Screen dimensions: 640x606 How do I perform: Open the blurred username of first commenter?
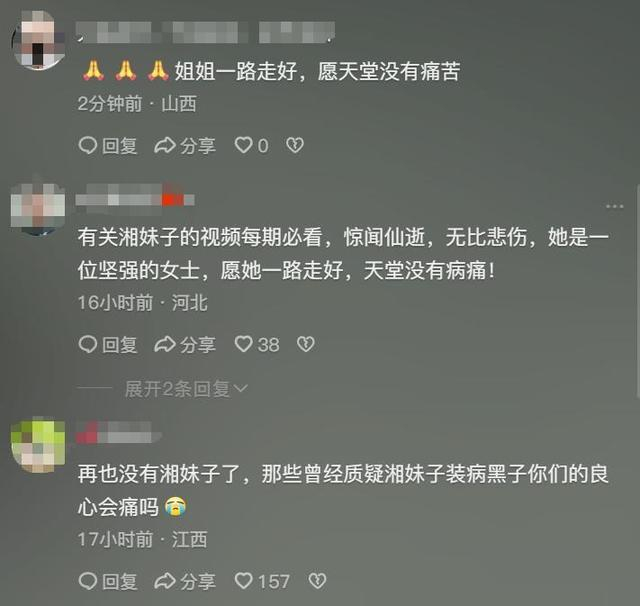click(205, 33)
